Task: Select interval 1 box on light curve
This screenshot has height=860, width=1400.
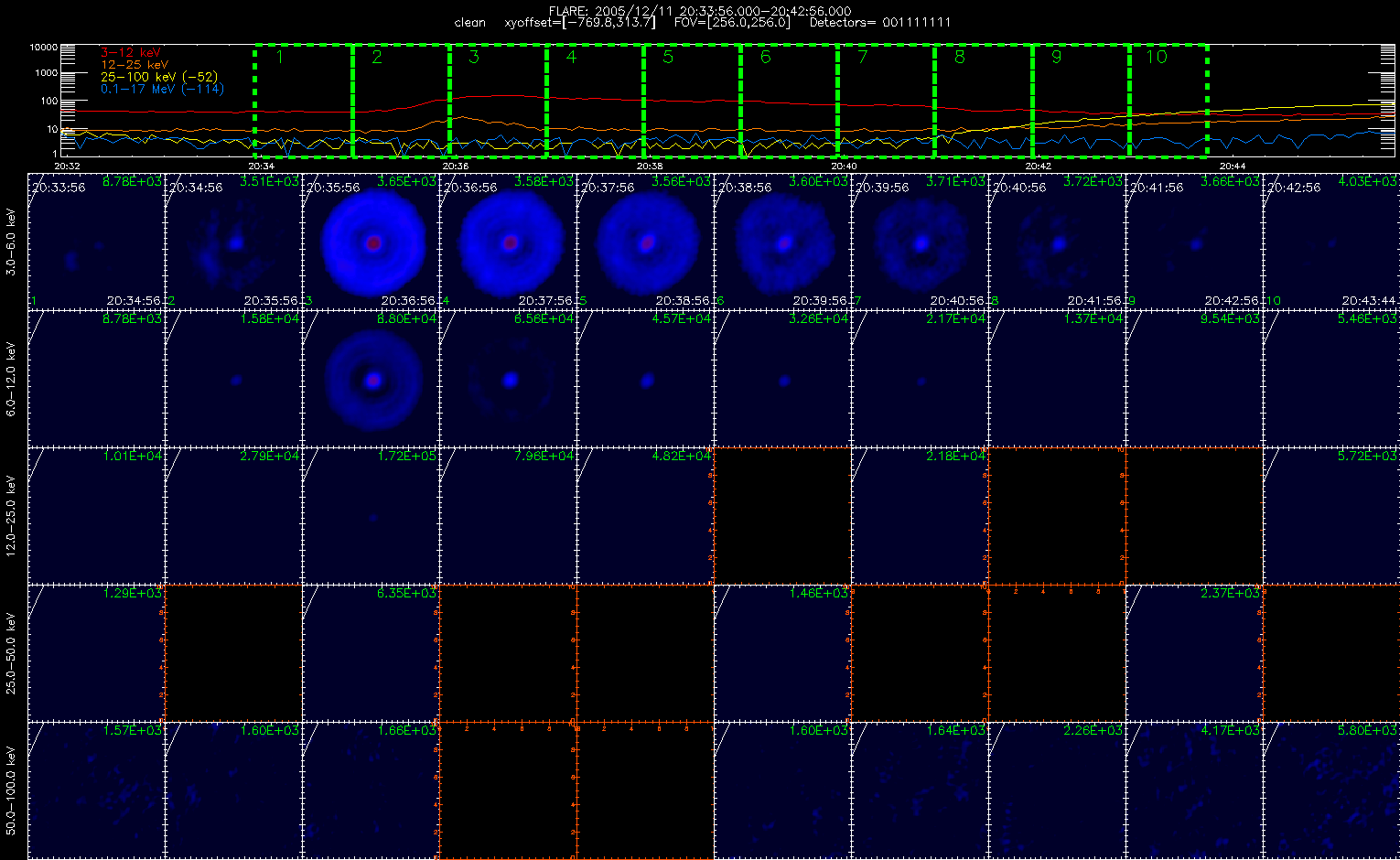Action: (x=304, y=100)
